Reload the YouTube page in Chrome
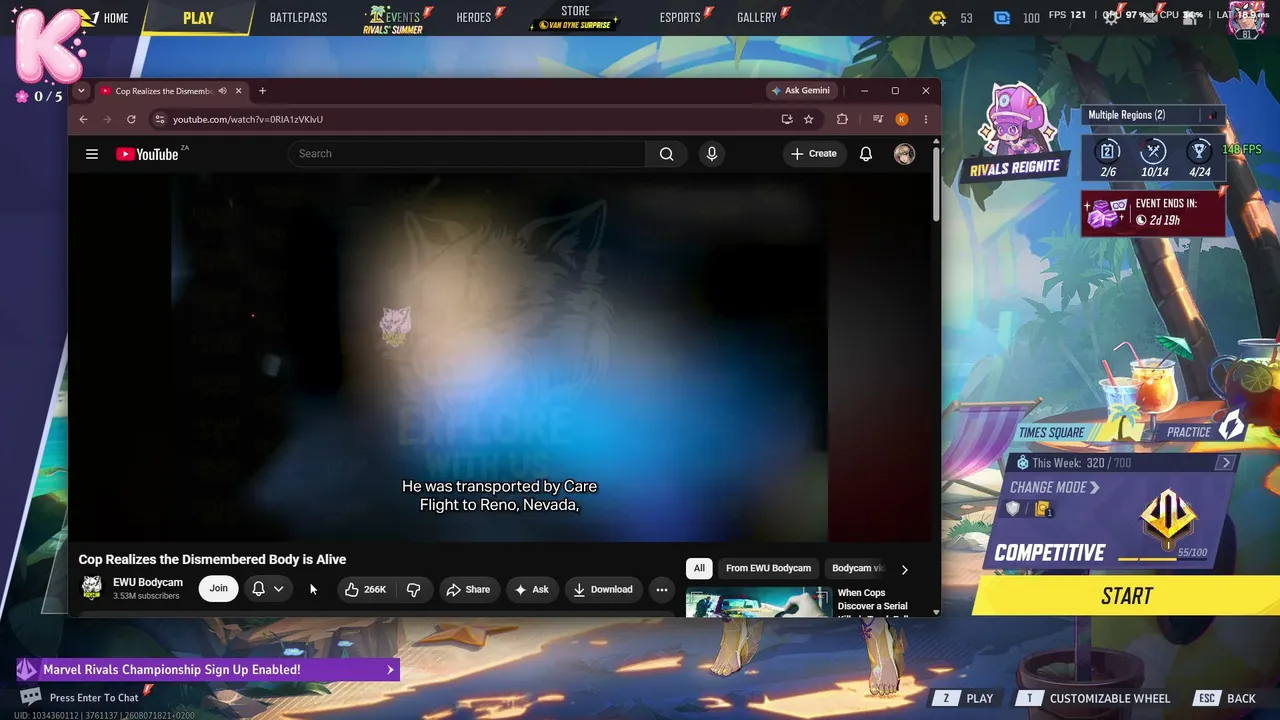Screen dimensions: 1280x720 [131, 119]
